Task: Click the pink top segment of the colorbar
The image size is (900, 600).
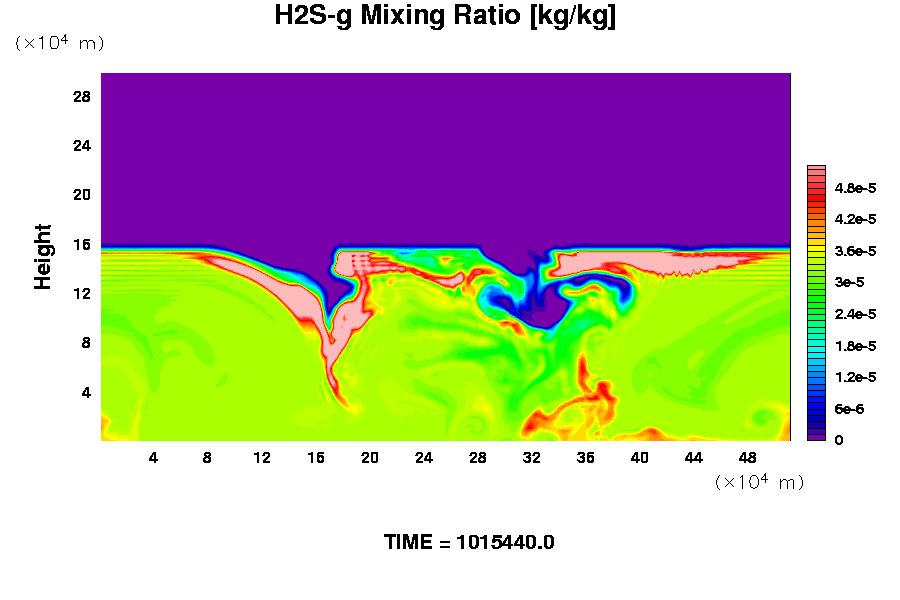Action: coord(815,171)
